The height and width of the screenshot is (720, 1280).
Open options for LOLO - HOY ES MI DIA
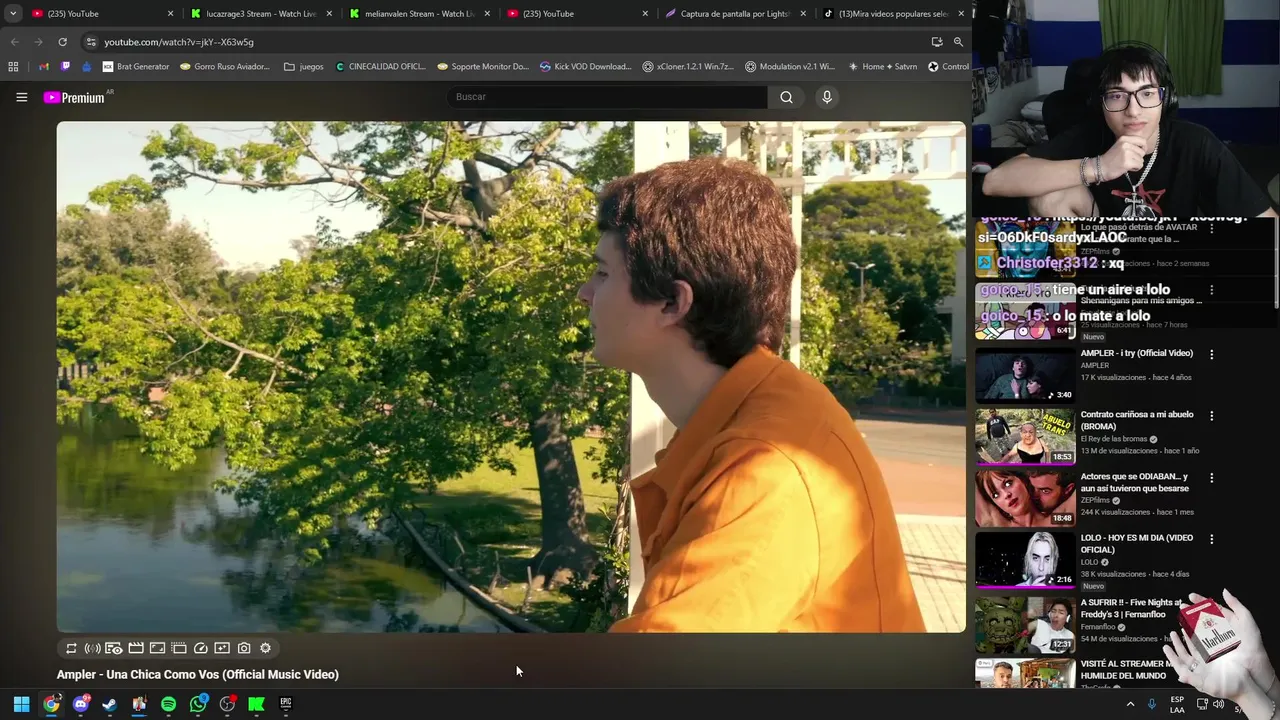point(1211,539)
